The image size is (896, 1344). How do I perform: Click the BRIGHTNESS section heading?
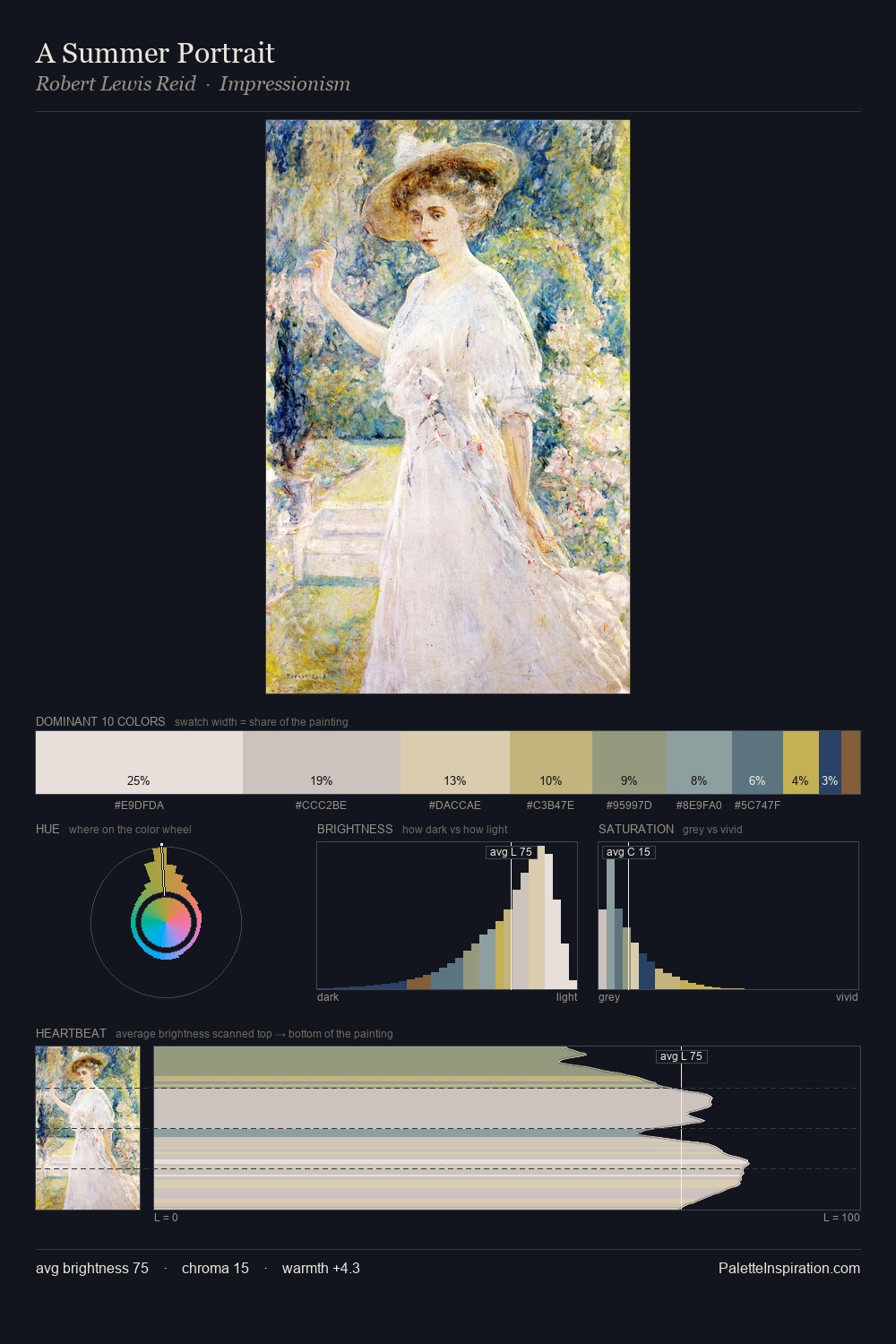(355, 829)
